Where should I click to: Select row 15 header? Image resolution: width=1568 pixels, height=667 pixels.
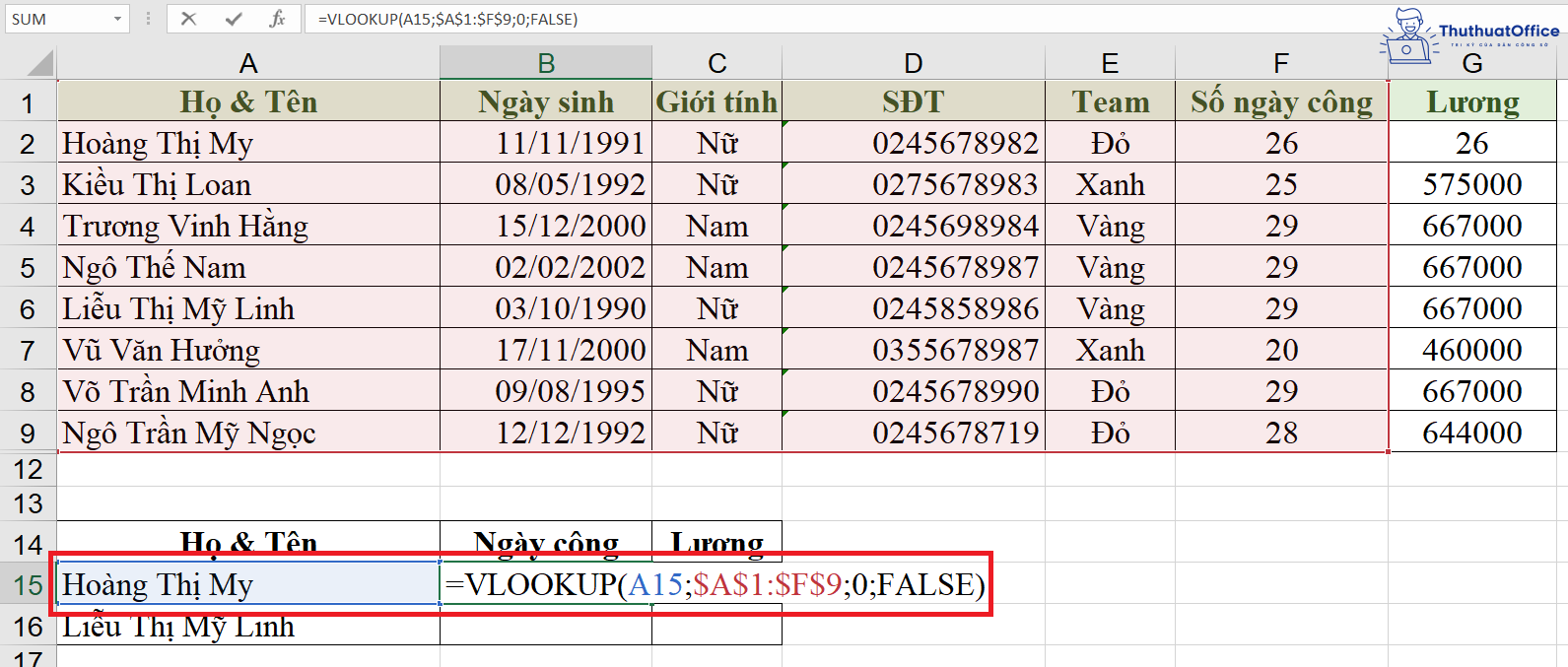28,584
